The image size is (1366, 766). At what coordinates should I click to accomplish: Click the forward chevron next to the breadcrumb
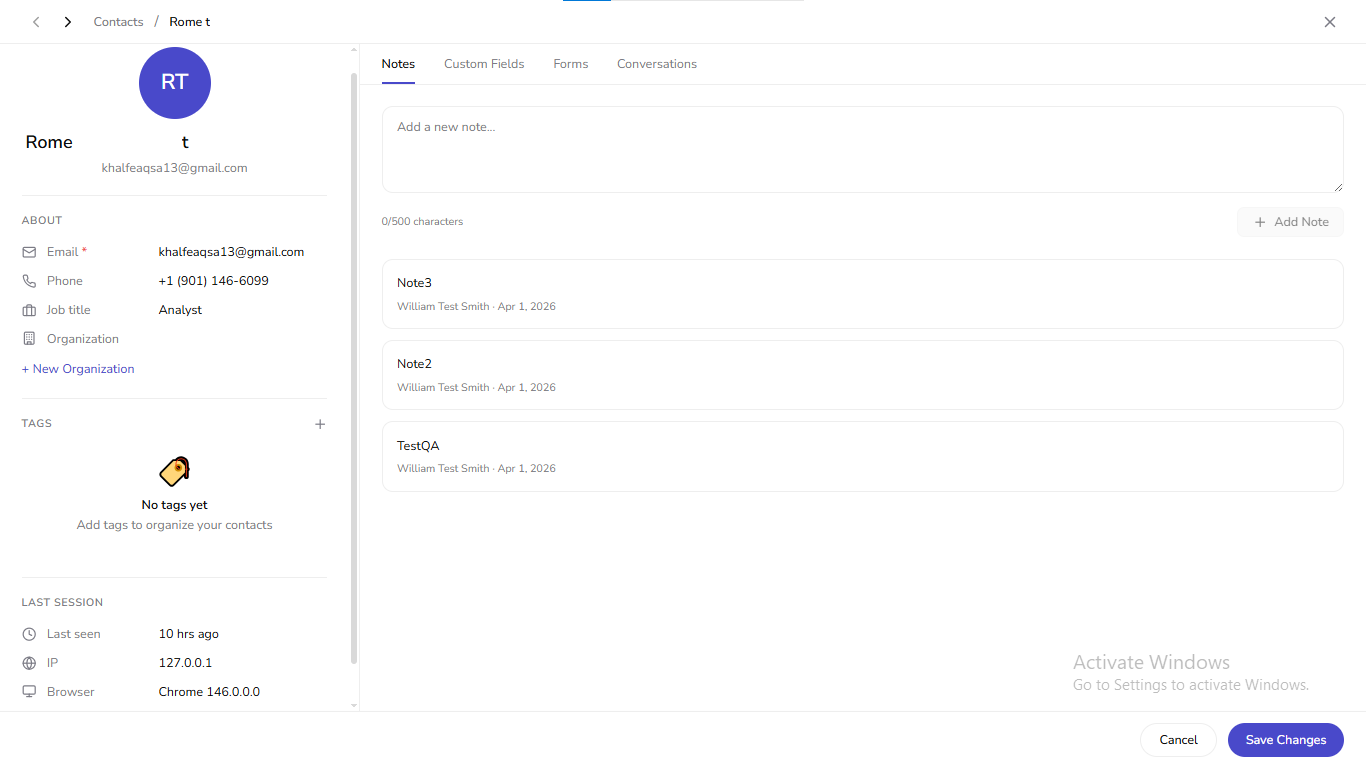pos(67,21)
